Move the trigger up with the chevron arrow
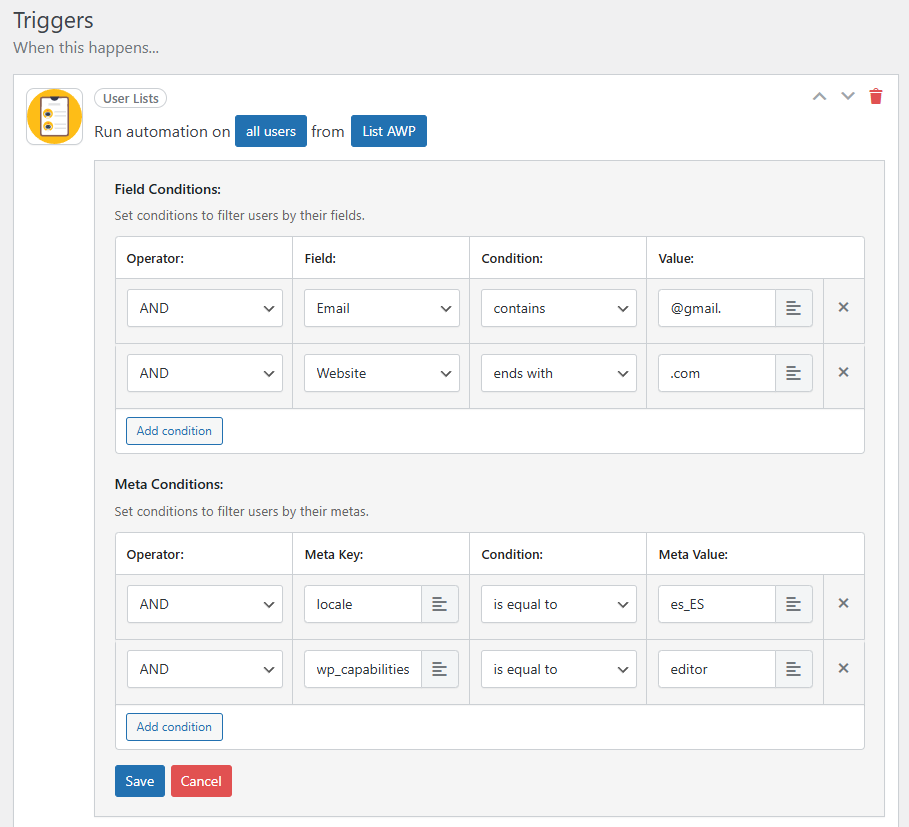The image size is (909, 827). tap(819, 97)
